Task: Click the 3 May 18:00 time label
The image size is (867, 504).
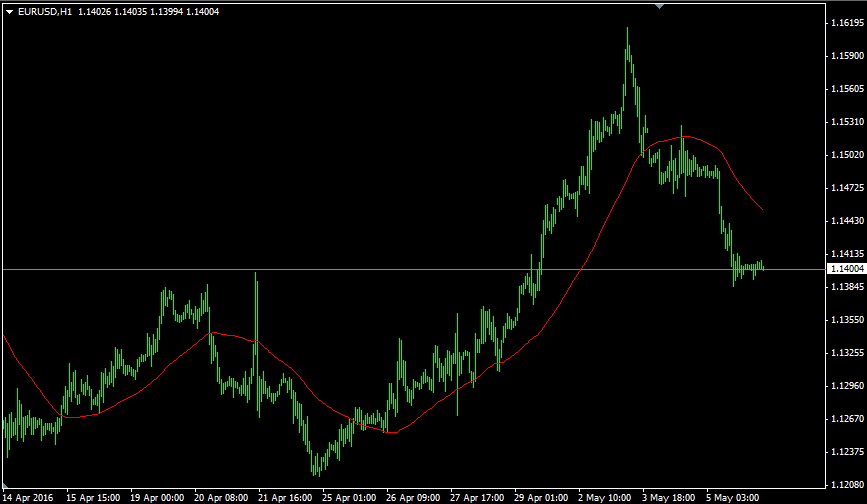Action: point(668,497)
